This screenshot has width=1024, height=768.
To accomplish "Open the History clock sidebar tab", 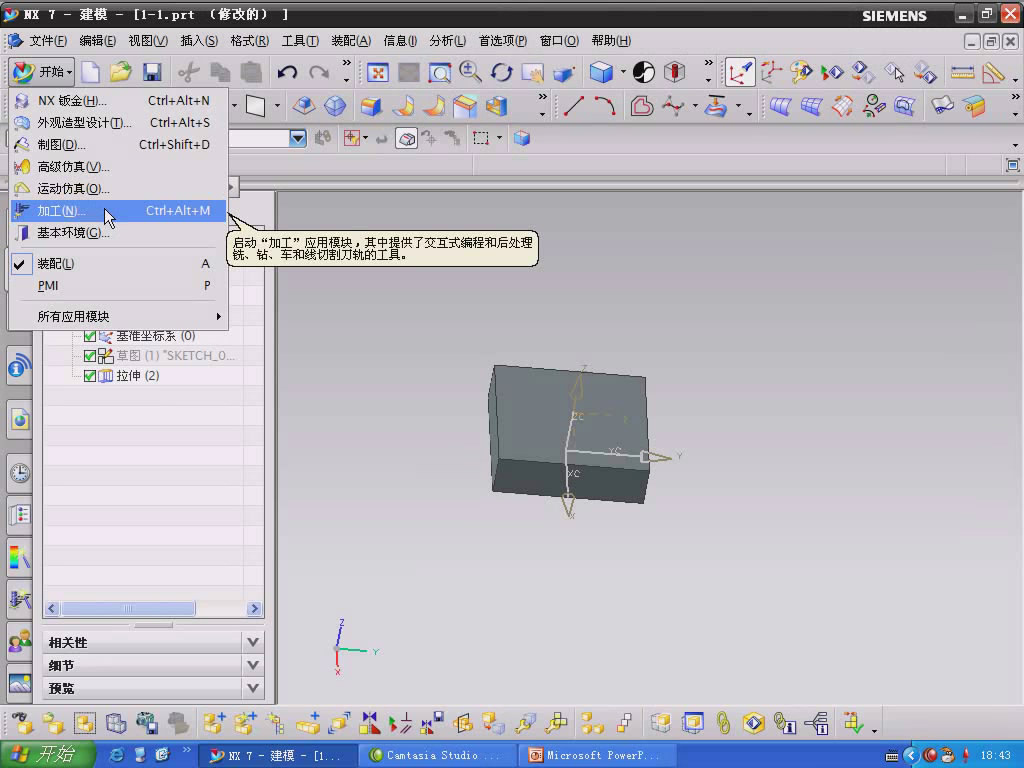I will pos(20,472).
